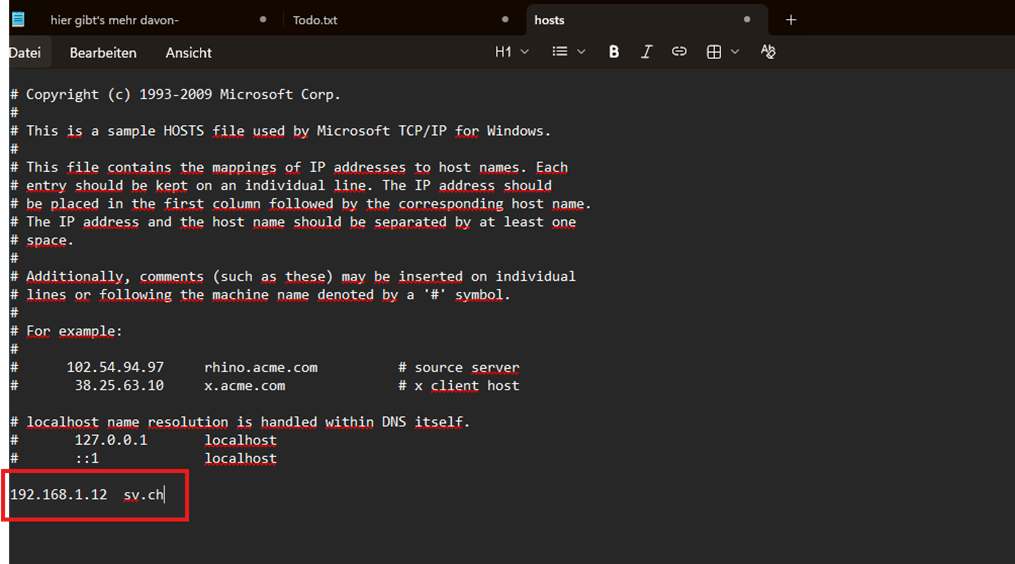The height and width of the screenshot is (564, 1015).
Task: Expand the table options chevron
Action: 735,52
